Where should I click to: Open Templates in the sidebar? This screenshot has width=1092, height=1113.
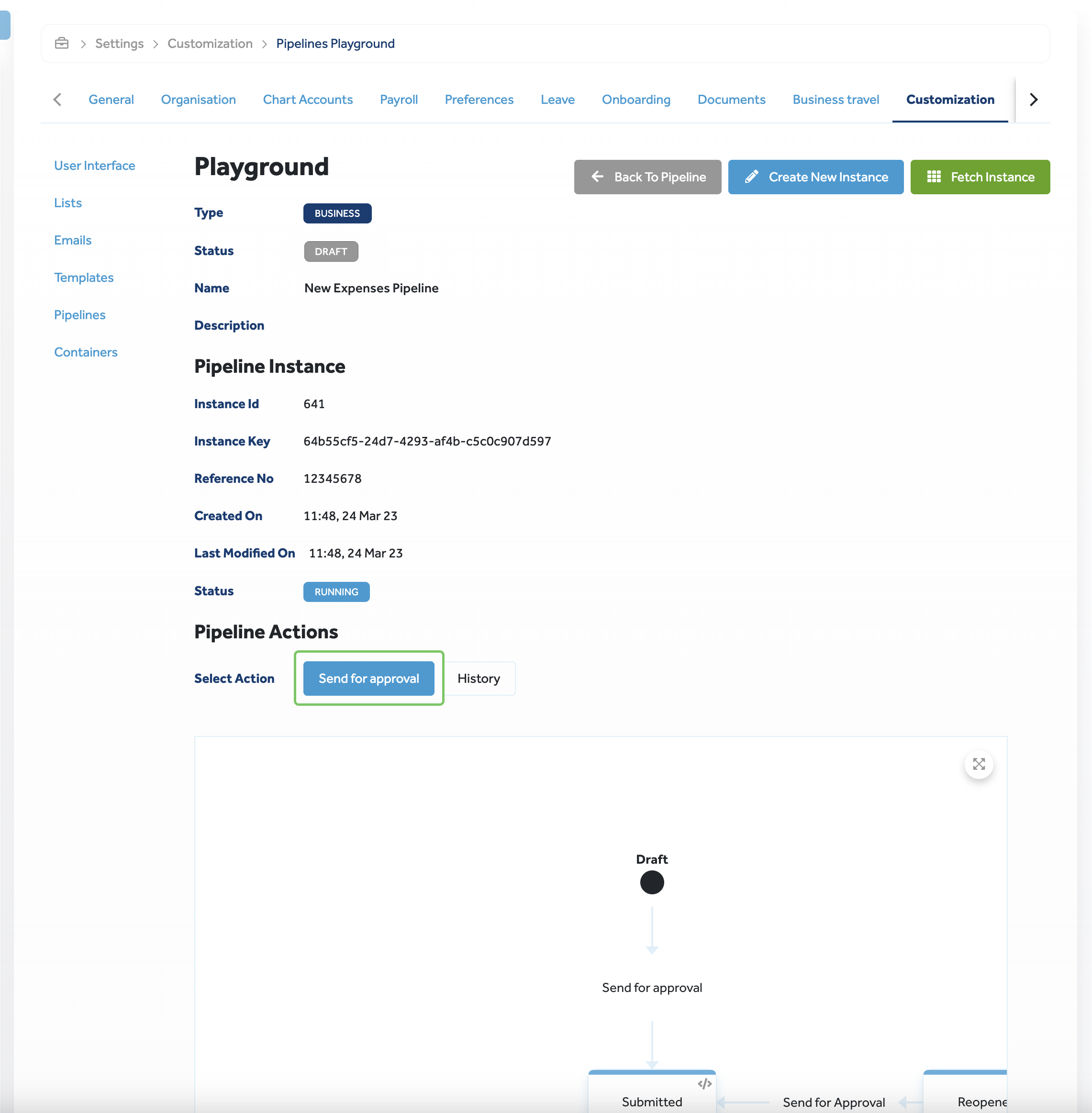pos(84,278)
